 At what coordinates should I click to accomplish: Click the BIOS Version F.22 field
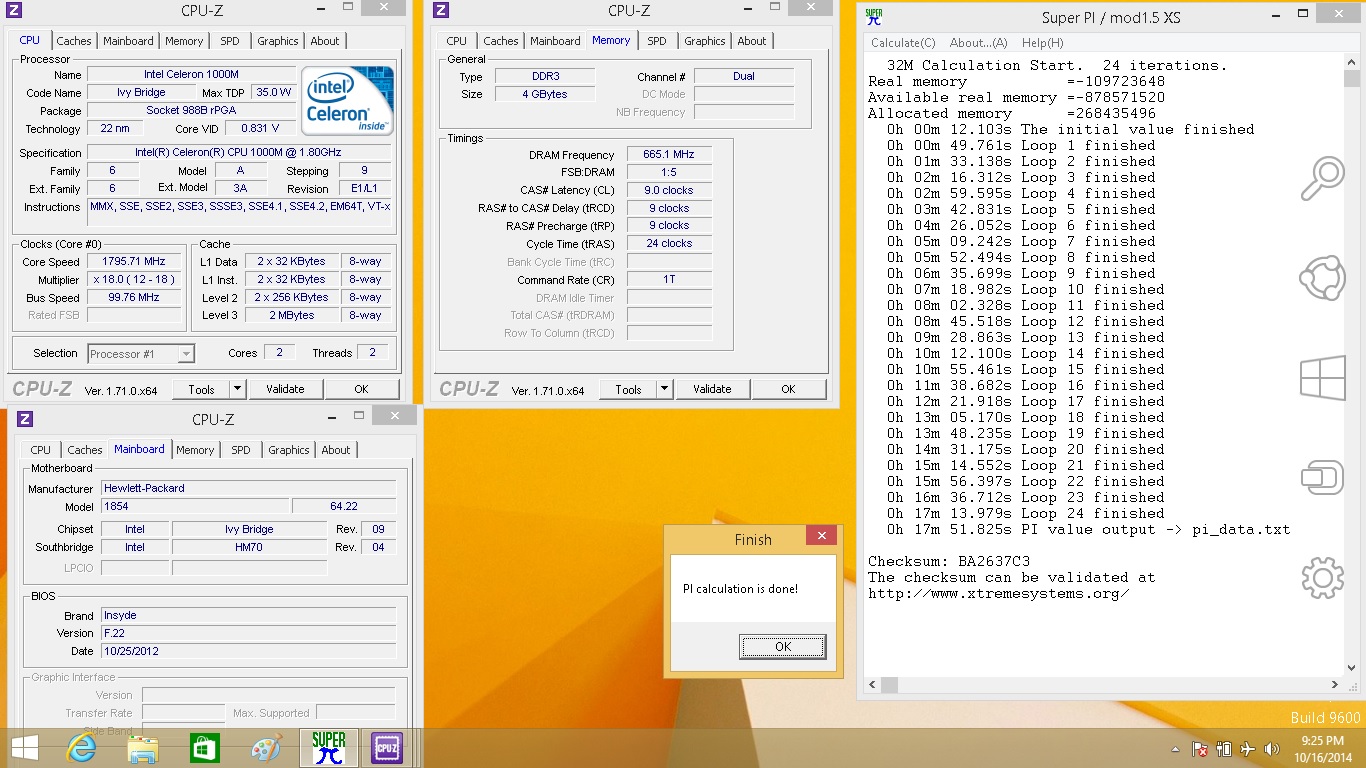[x=248, y=633]
